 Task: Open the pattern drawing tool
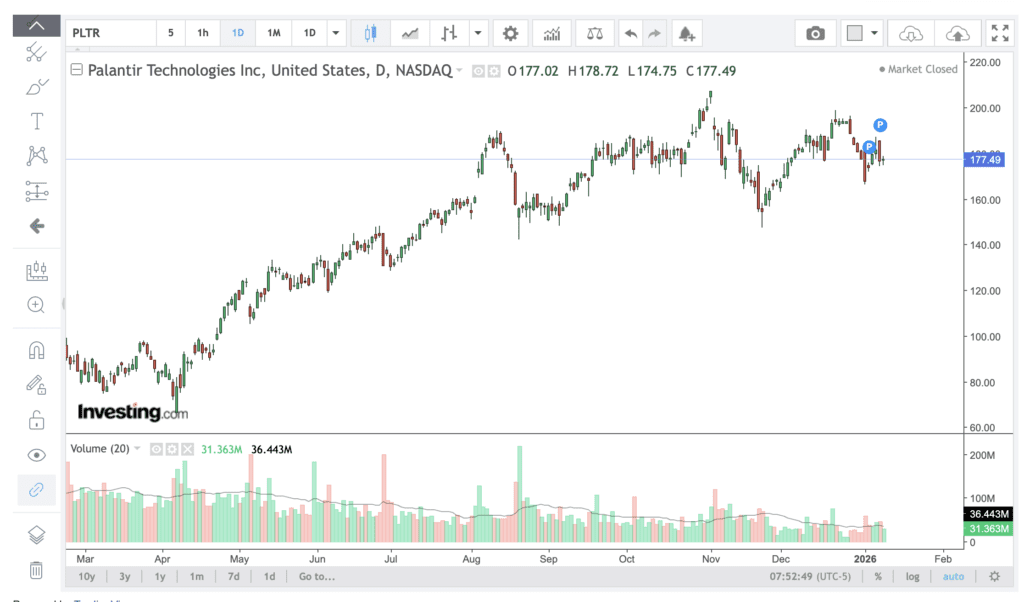point(37,155)
